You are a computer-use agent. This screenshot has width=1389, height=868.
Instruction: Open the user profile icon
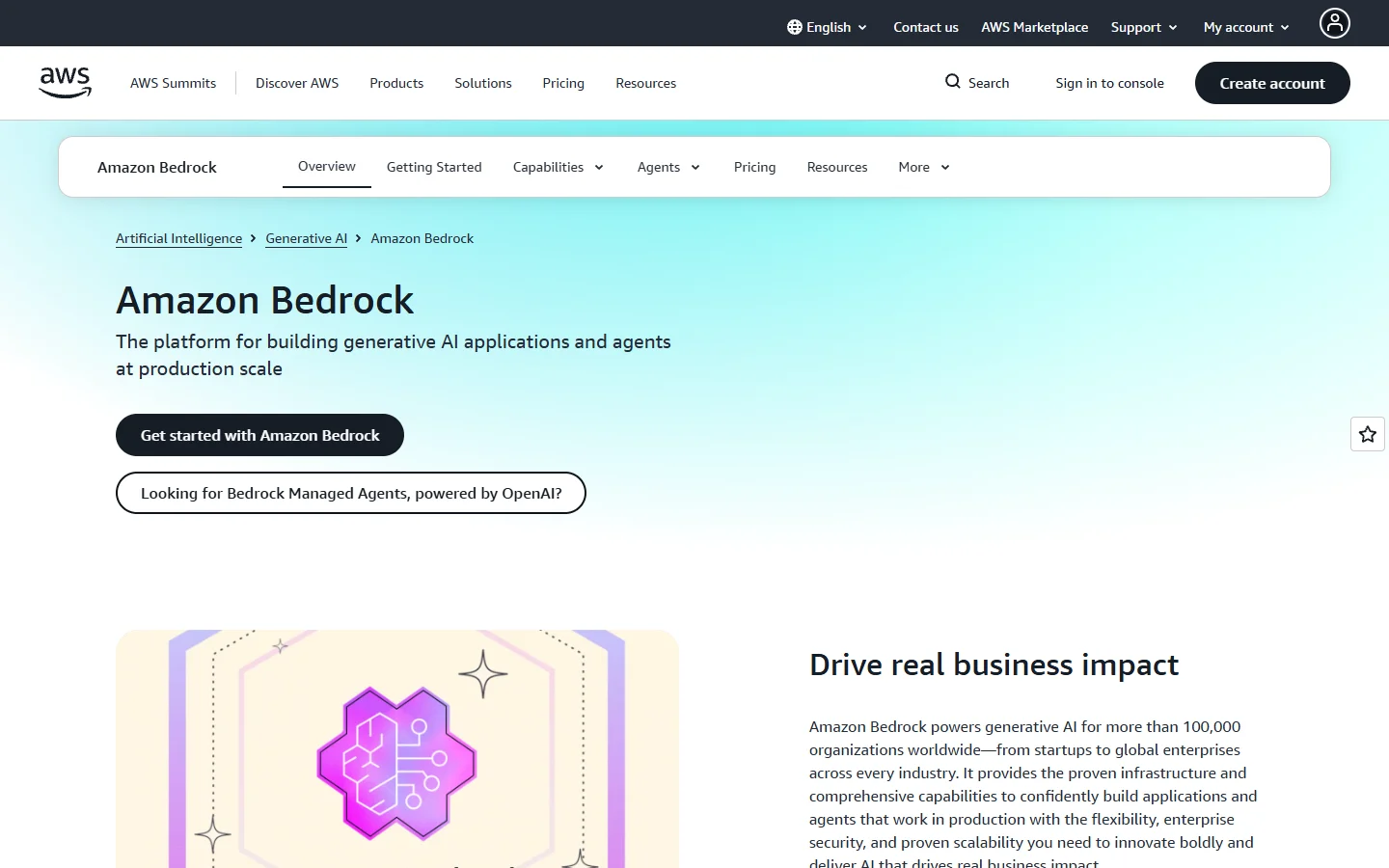1335,23
